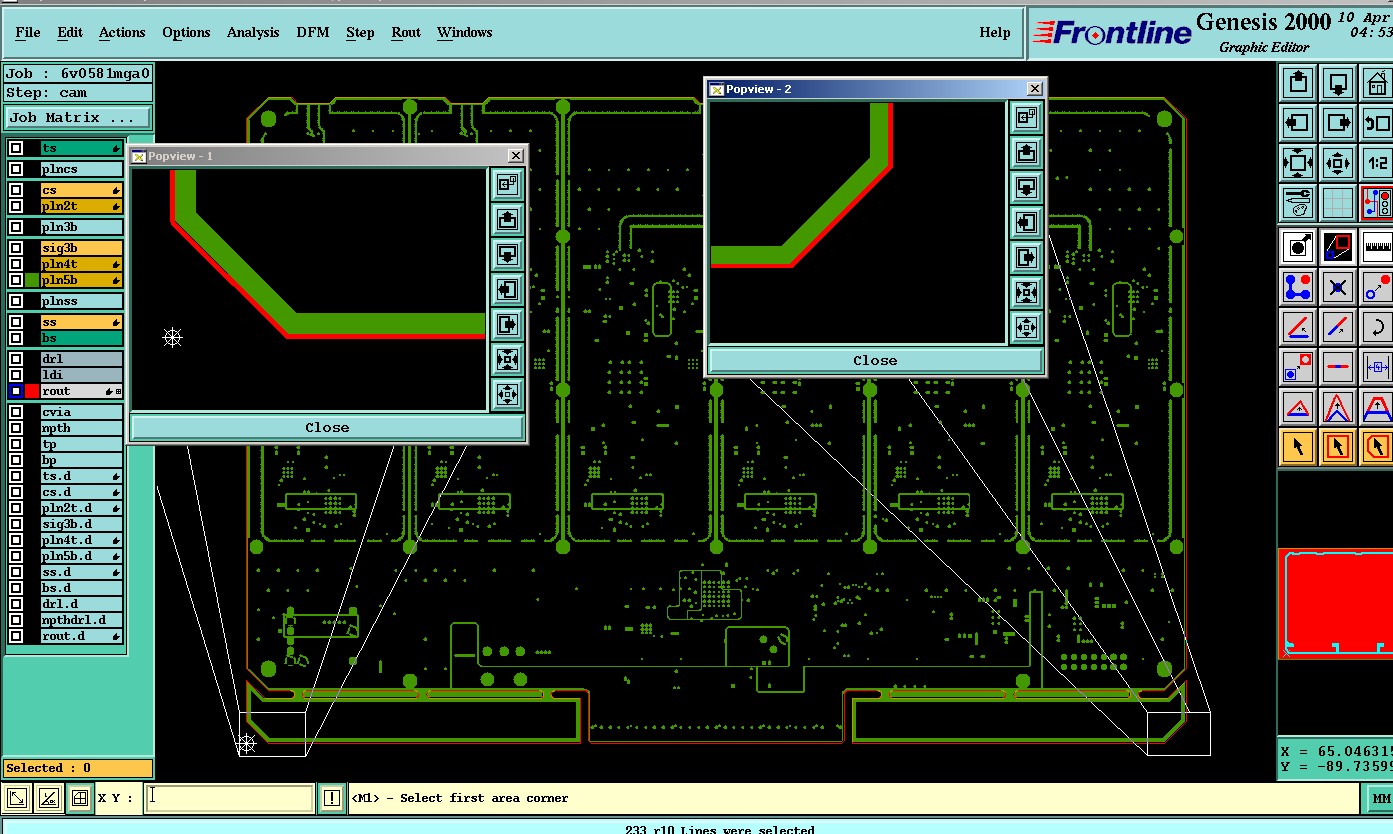Viewport: 1393px width, 834px height.
Task: Select the area zoom red-blue squares icon
Action: [x=1338, y=246]
